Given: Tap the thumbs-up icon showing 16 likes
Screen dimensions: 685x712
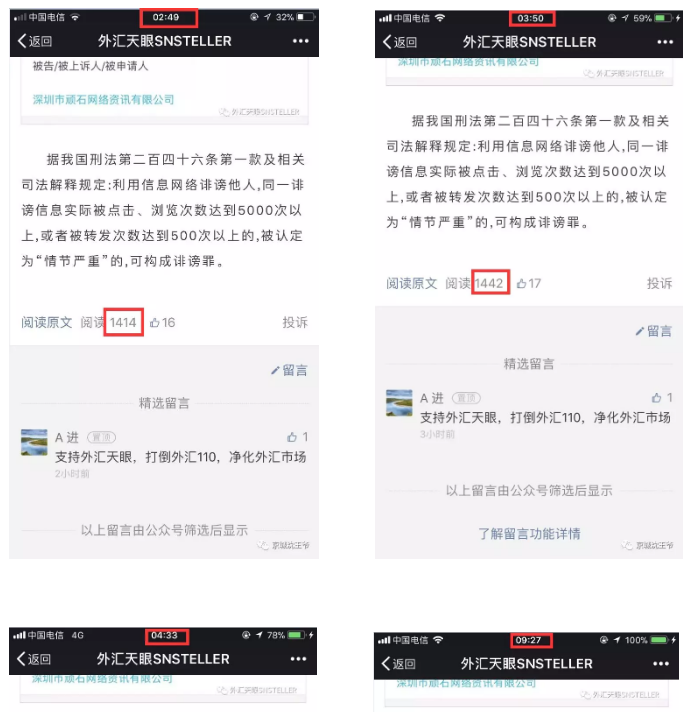Looking at the screenshot, I should pos(155,323).
